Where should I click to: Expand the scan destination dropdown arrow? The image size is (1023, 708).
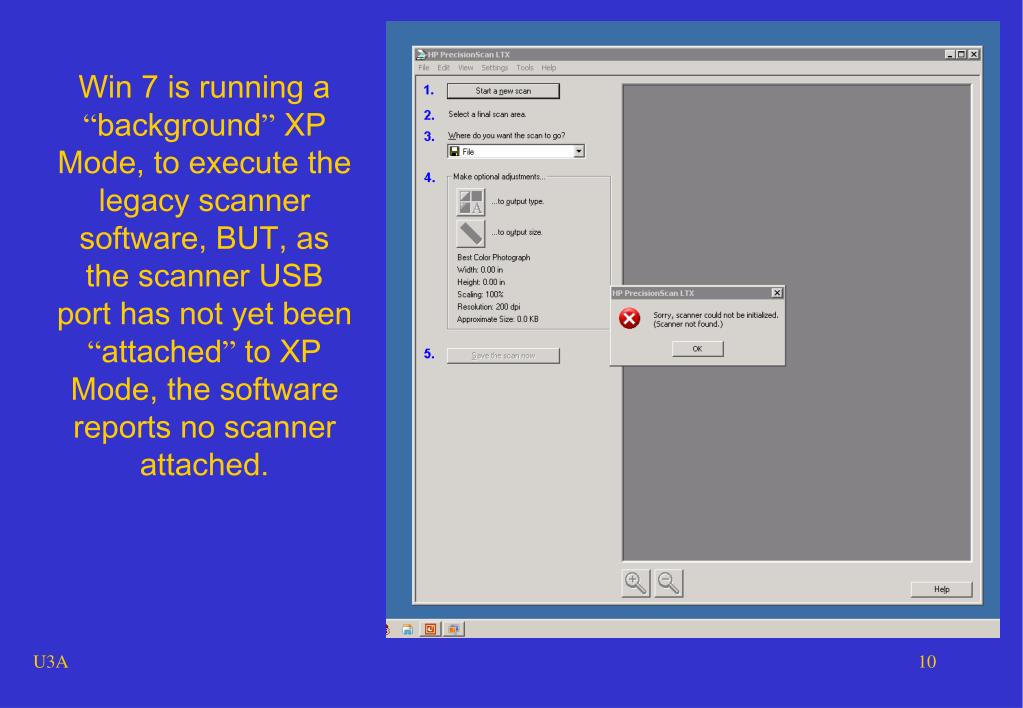tap(578, 151)
